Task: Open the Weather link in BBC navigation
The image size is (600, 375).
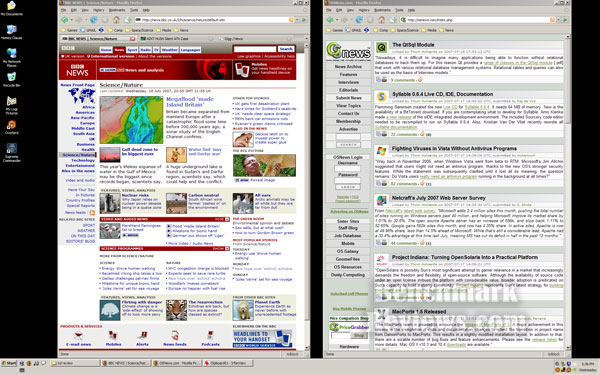Action: (x=170, y=50)
